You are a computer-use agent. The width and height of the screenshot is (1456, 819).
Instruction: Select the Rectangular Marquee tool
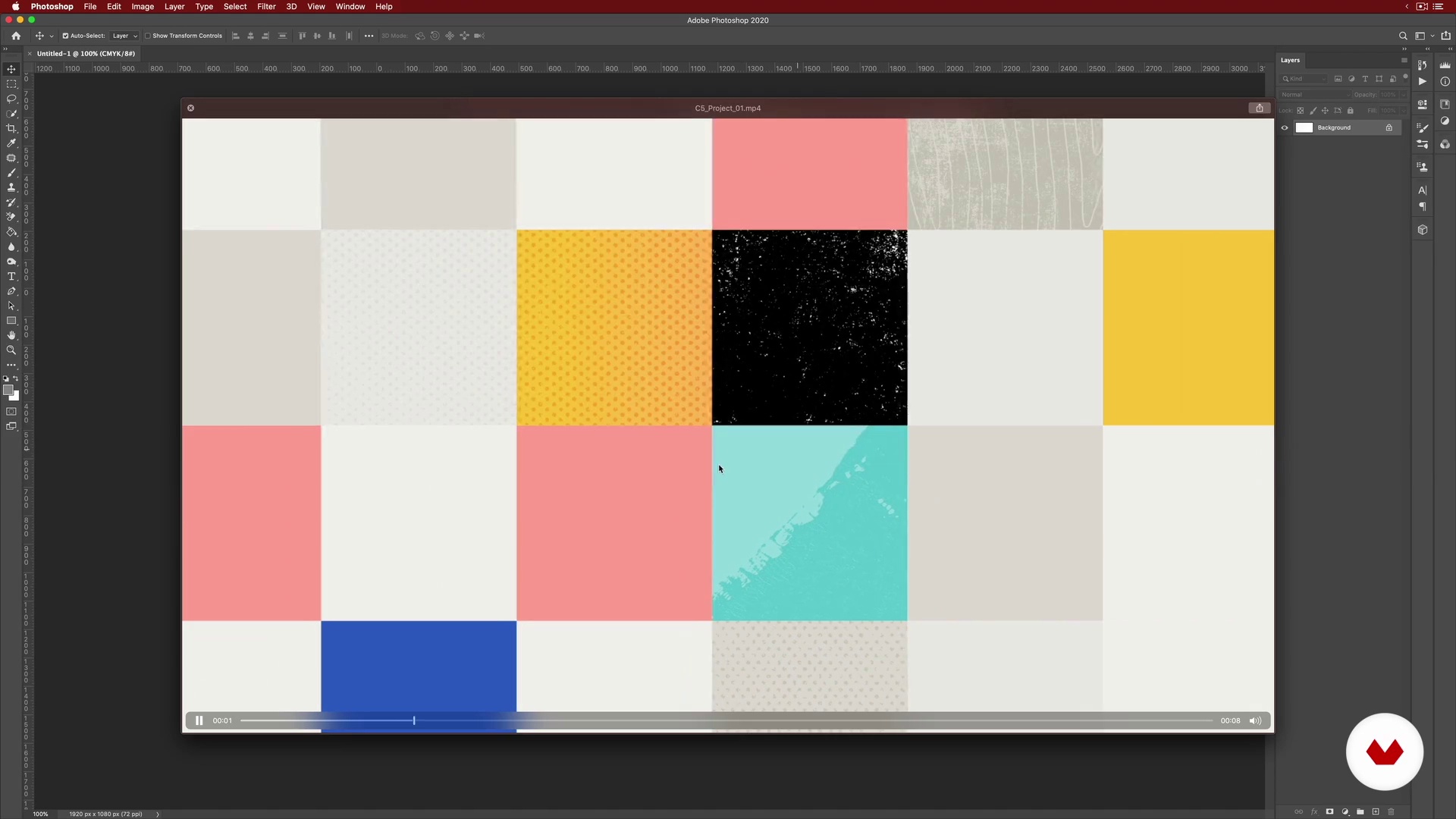(11, 84)
